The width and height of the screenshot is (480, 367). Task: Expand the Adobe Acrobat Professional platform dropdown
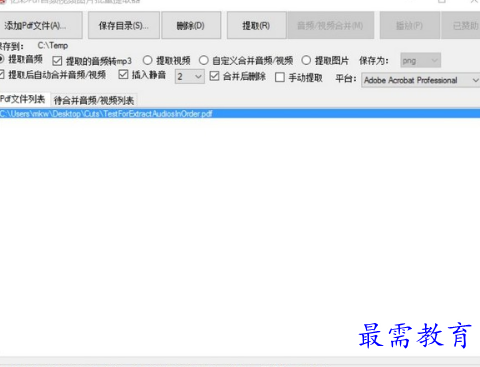[421, 80]
